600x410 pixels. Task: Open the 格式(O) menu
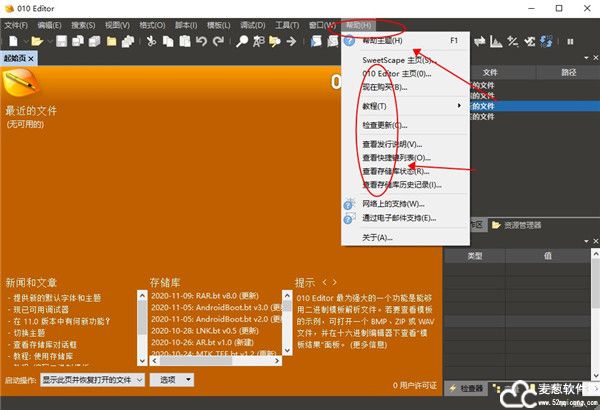point(152,26)
